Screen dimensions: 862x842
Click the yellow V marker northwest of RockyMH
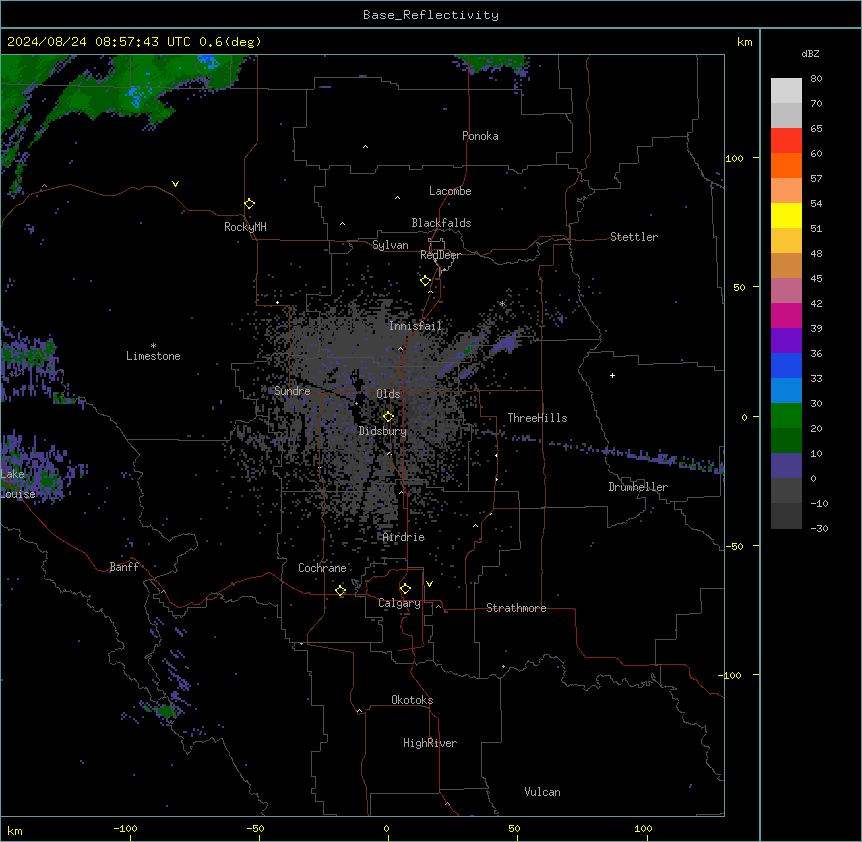(175, 184)
